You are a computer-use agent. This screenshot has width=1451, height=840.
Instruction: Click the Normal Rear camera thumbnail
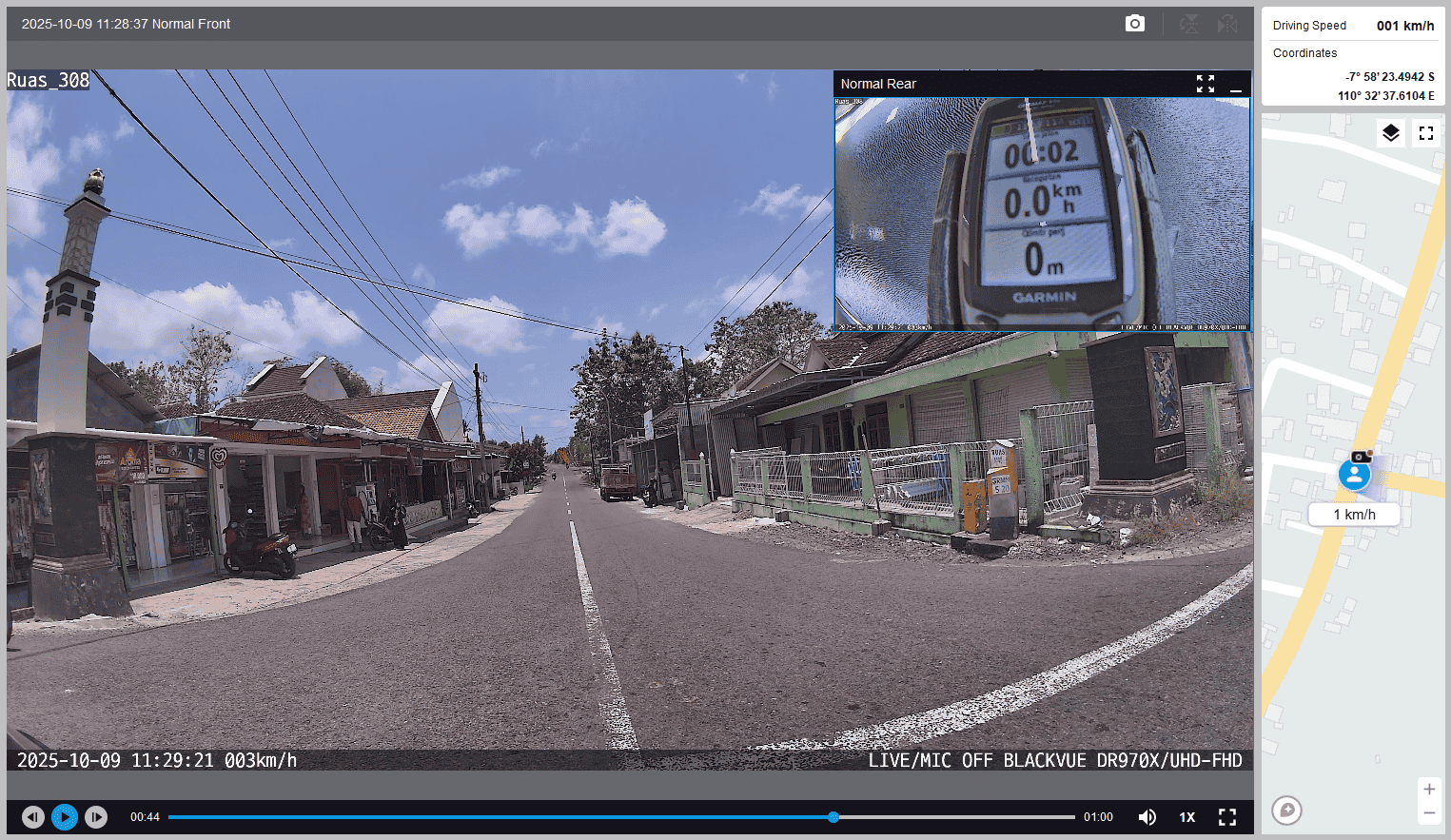tap(1042, 214)
